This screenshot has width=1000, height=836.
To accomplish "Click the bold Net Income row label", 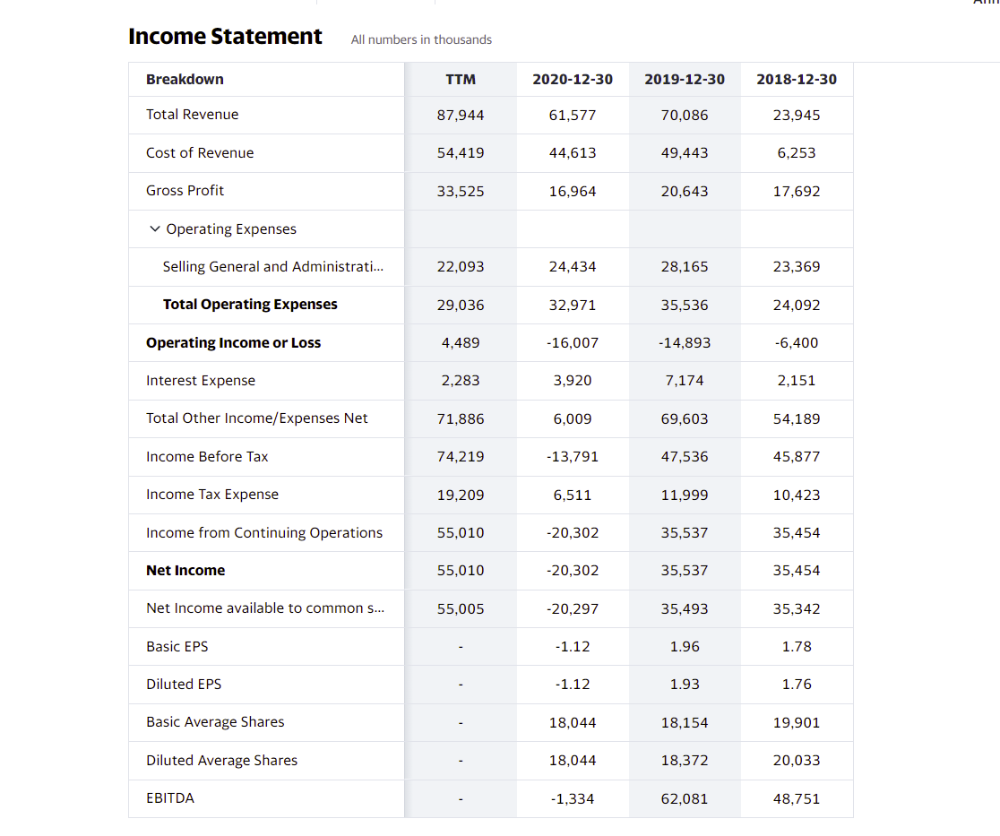I will [185, 570].
